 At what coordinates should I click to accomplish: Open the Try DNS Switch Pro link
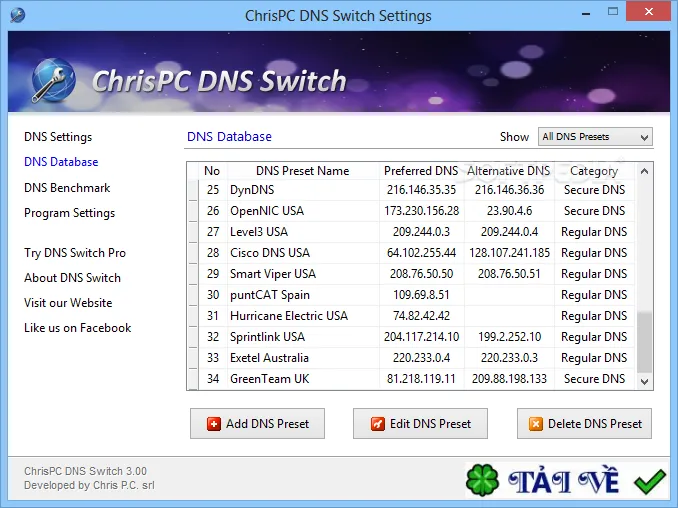(75, 253)
